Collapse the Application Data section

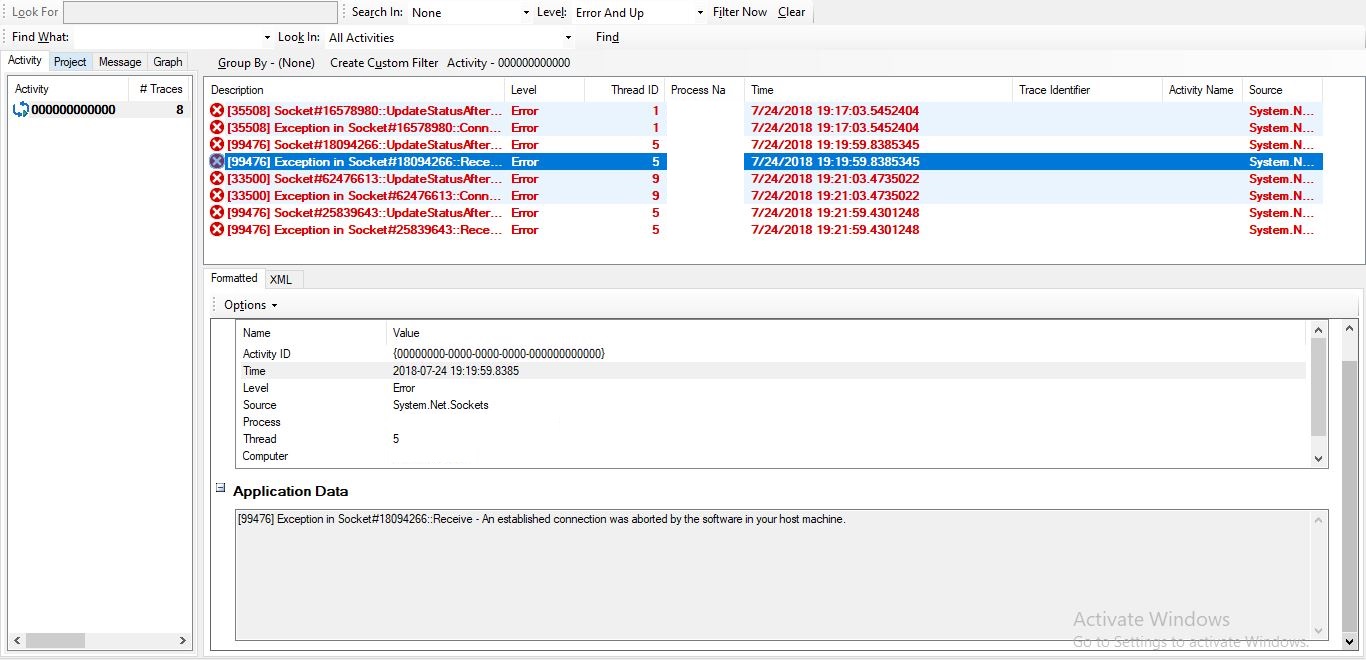click(x=221, y=489)
